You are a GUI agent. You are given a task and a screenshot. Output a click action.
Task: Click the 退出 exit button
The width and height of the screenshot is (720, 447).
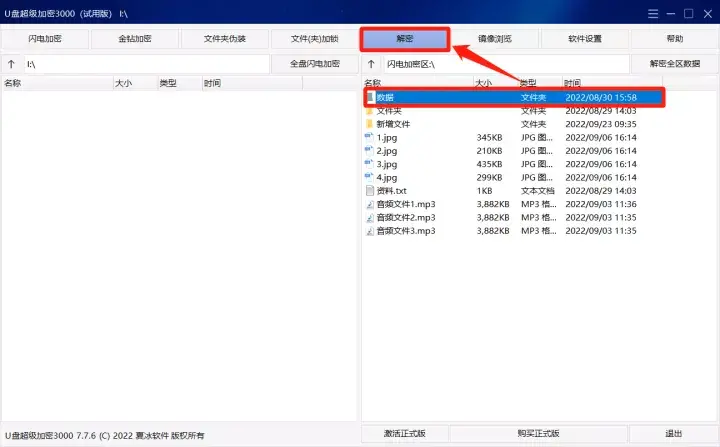pyautogui.click(x=674, y=433)
